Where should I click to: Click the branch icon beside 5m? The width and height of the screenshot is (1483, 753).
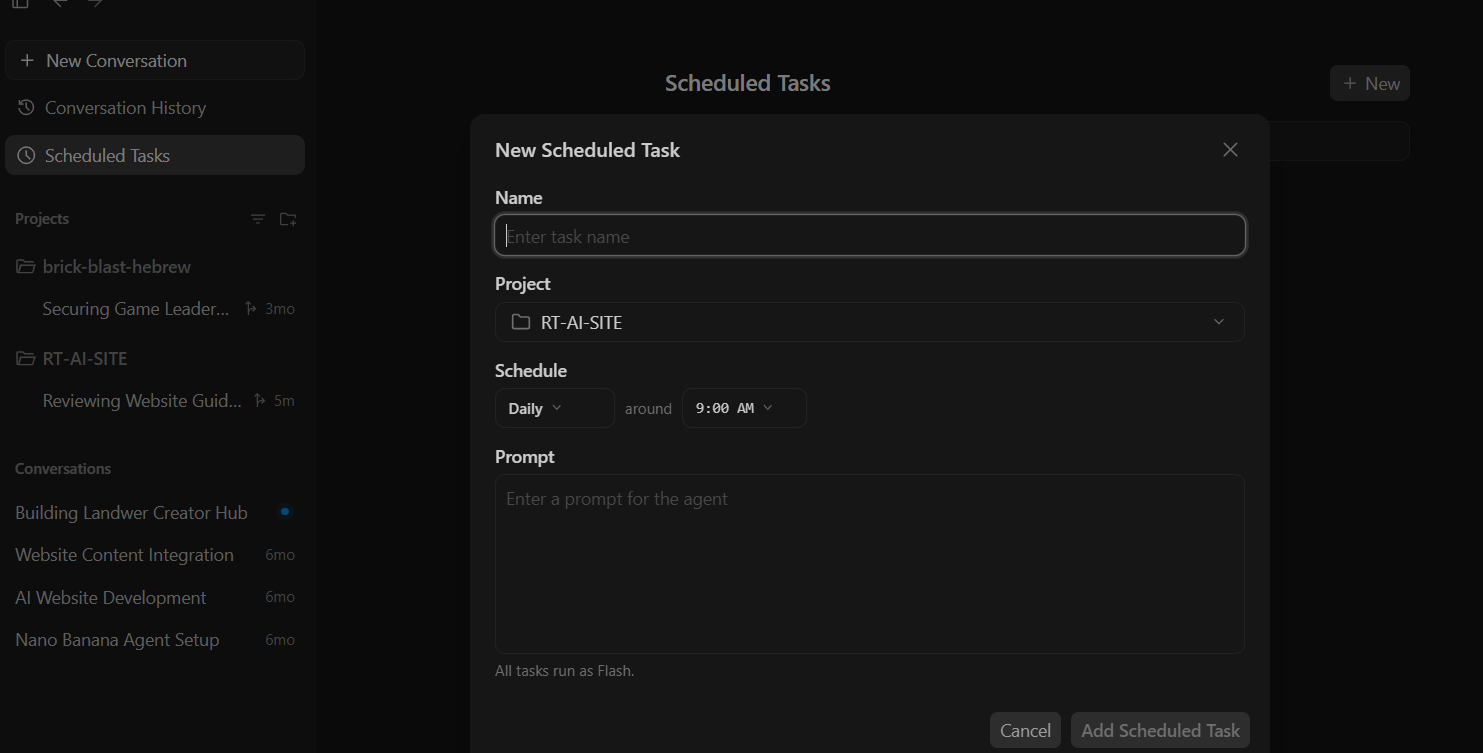click(x=260, y=401)
